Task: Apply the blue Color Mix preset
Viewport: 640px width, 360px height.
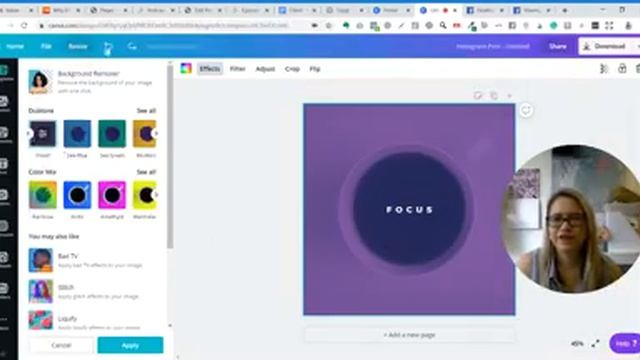Action: [x=77, y=195]
